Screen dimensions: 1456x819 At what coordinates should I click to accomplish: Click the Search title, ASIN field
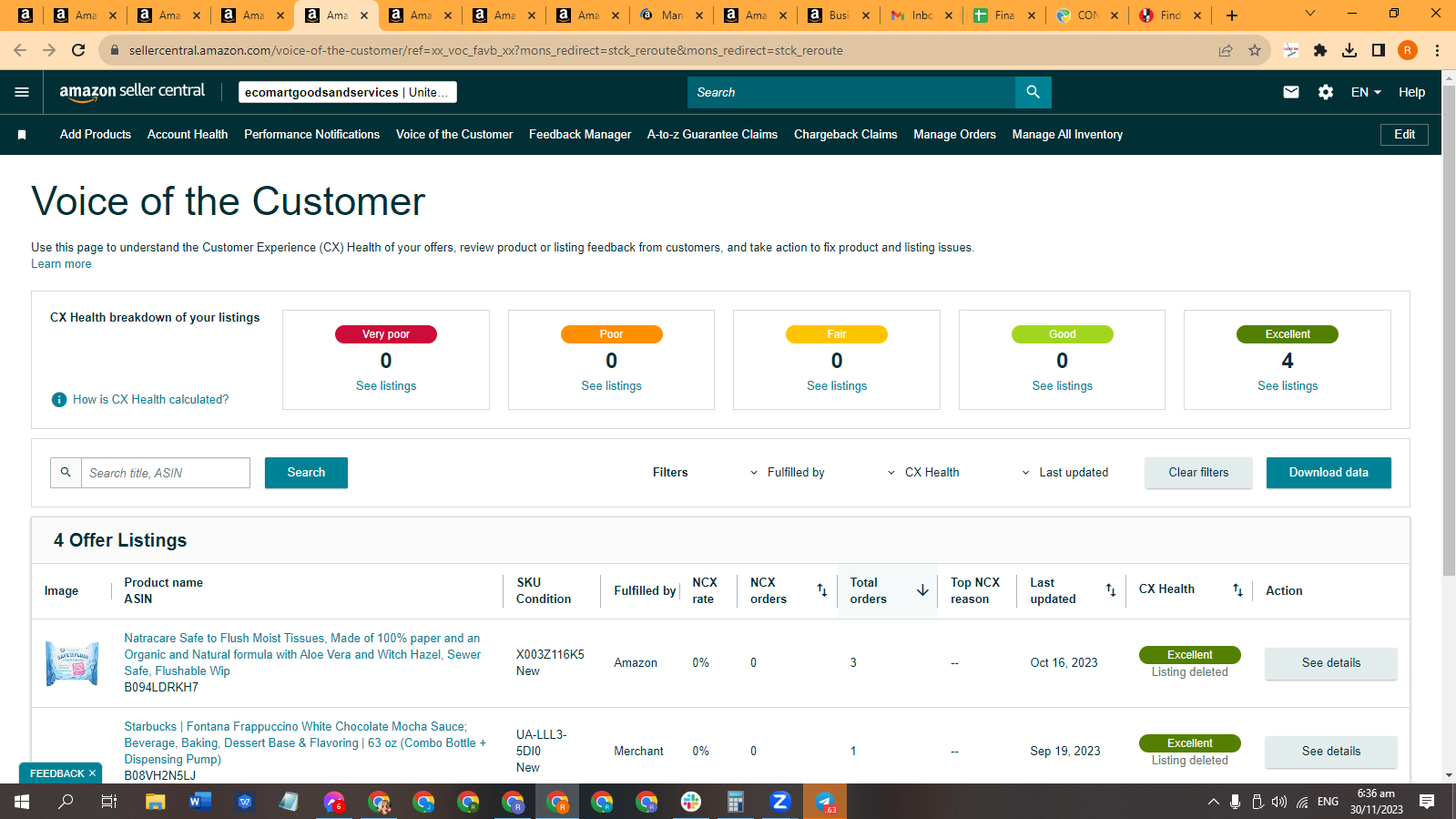166,473
